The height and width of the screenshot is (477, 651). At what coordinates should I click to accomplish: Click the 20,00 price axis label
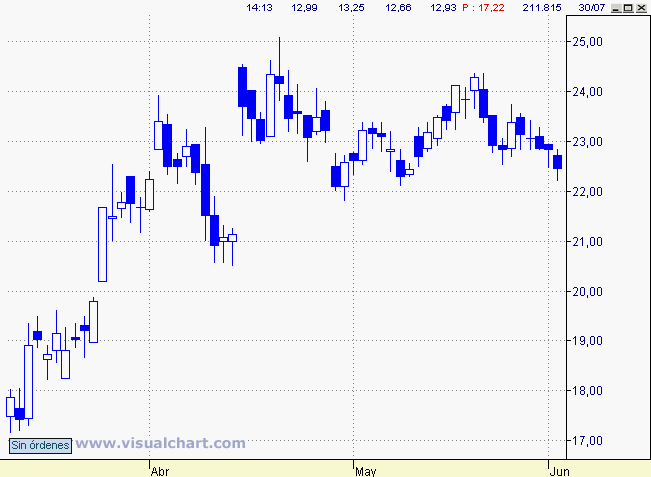pyautogui.click(x=587, y=291)
